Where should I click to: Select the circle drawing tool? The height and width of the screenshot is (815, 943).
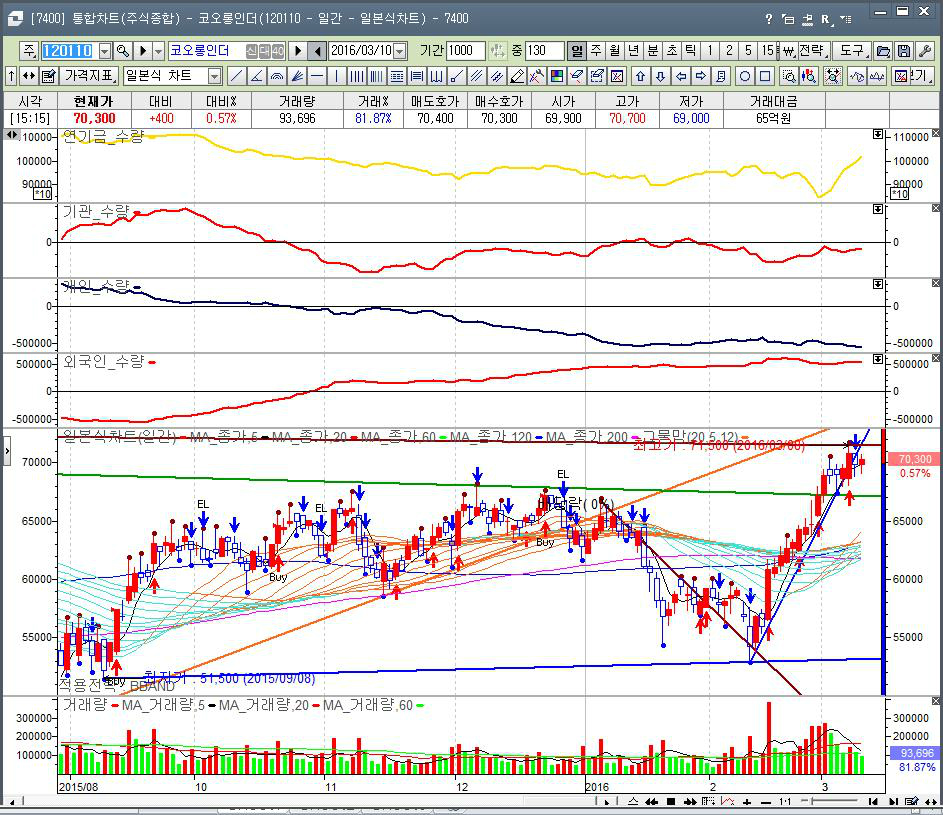pos(745,76)
